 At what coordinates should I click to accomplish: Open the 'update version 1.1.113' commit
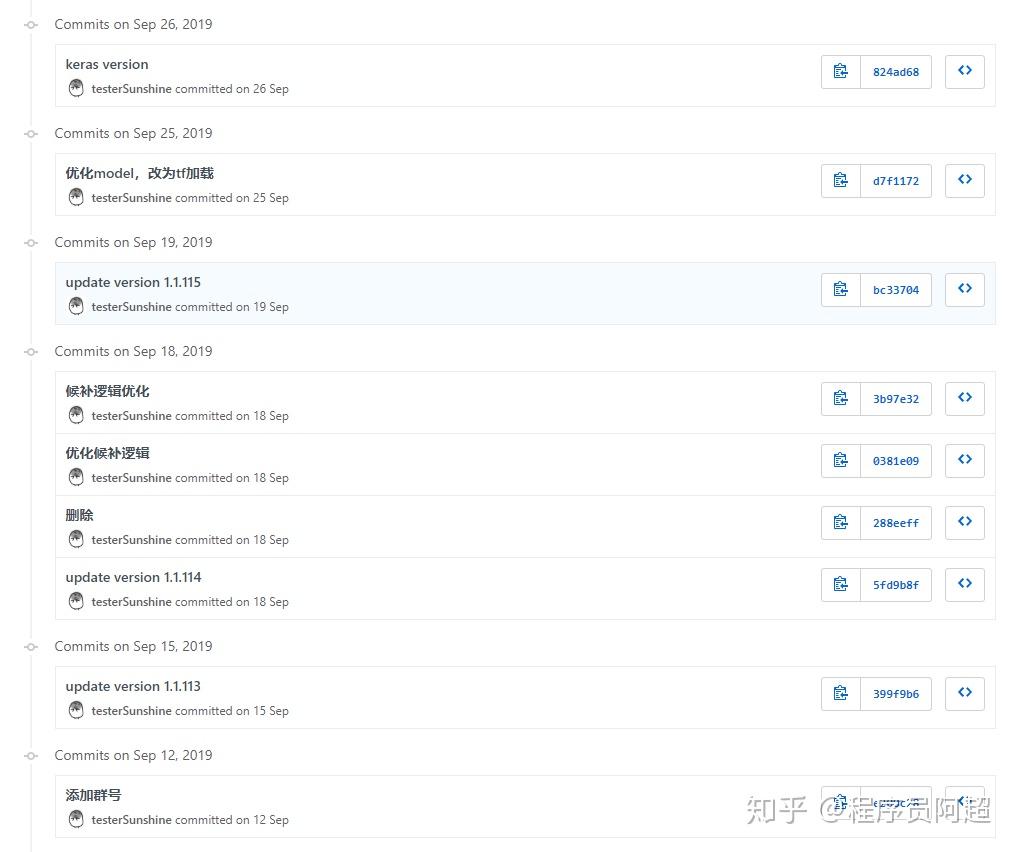pos(133,686)
